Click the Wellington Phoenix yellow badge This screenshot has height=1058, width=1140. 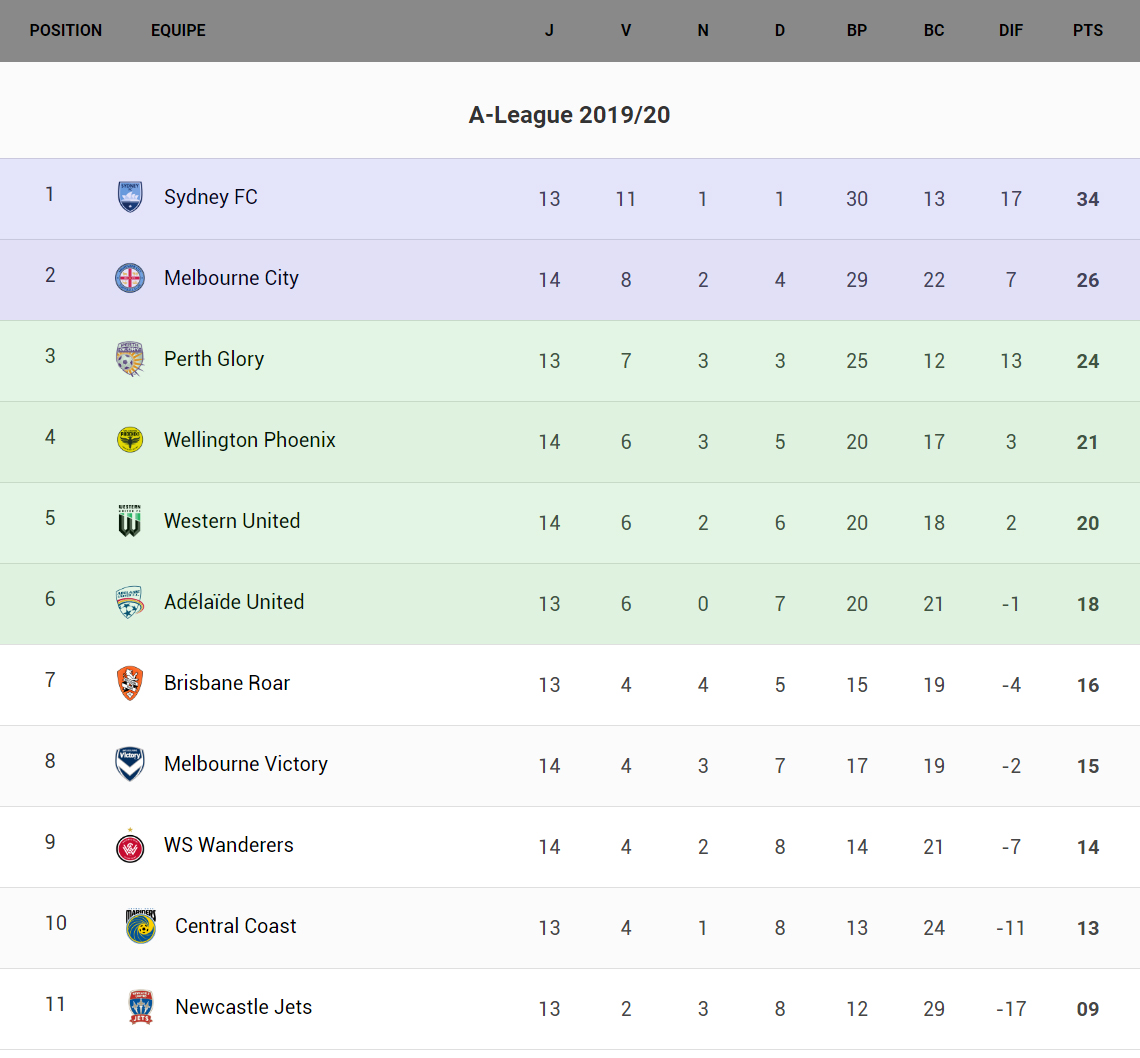click(130, 440)
